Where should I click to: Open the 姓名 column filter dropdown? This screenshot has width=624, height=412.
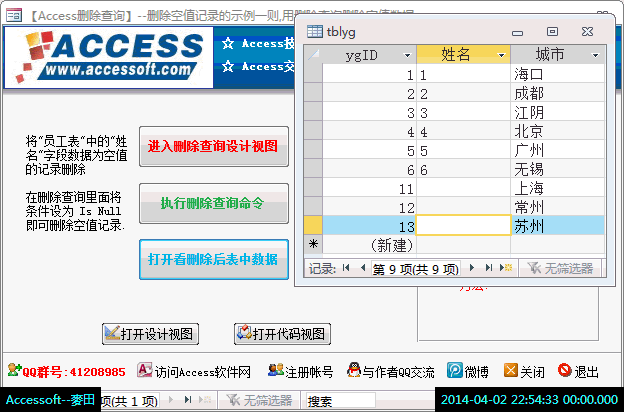(x=501, y=55)
